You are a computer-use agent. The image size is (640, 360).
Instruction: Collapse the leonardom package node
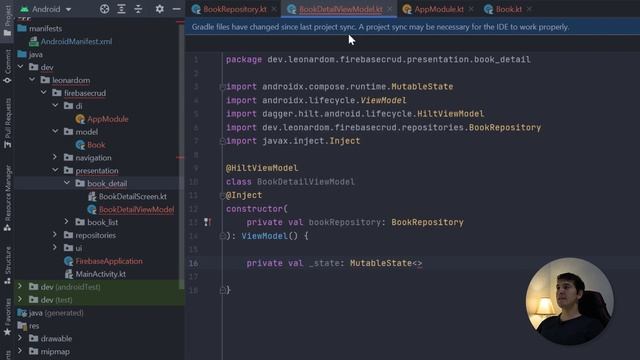tap(32, 80)
